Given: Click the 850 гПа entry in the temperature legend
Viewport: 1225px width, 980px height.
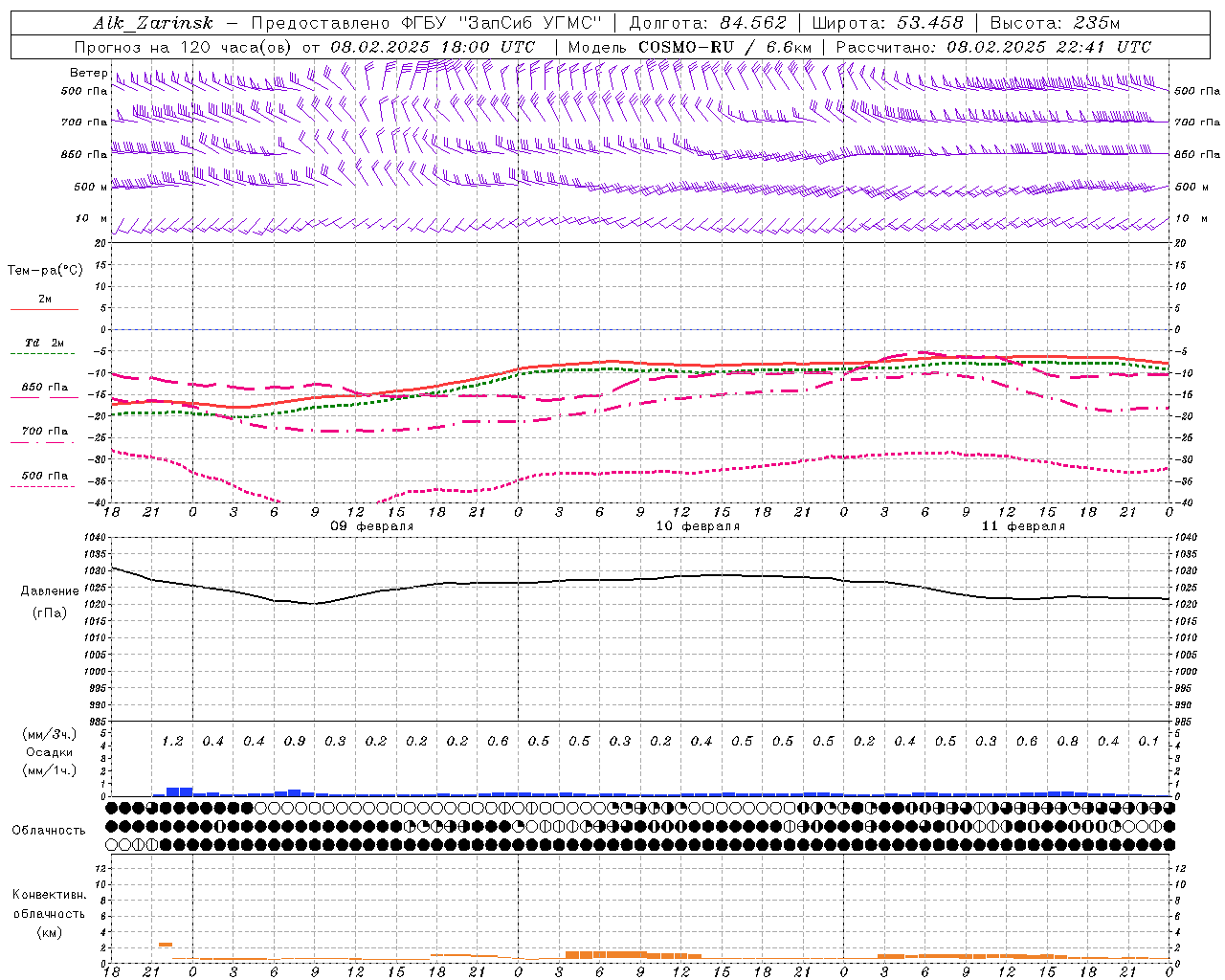Looking at the screenshot, I should (x=44, y=388).
